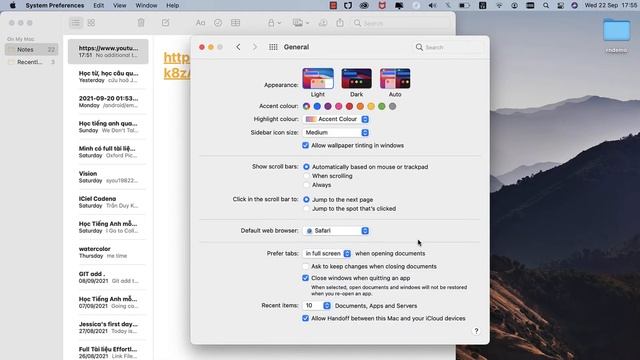640x360 pixels.
Task: Click the forward arrow in System Preferences
Action: tap(255, 47)
